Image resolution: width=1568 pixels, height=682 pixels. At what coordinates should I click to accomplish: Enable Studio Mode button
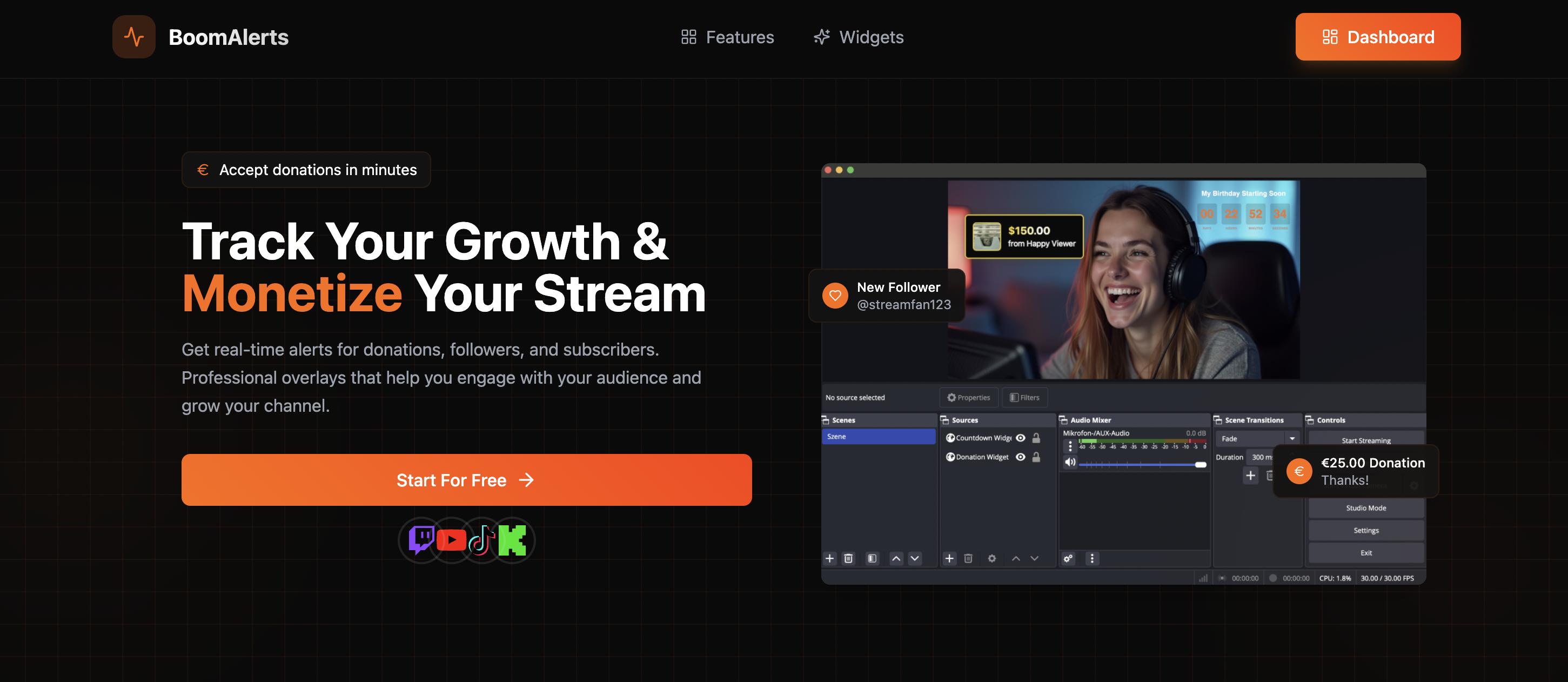pyautogui.click(x=1366, y=508)
